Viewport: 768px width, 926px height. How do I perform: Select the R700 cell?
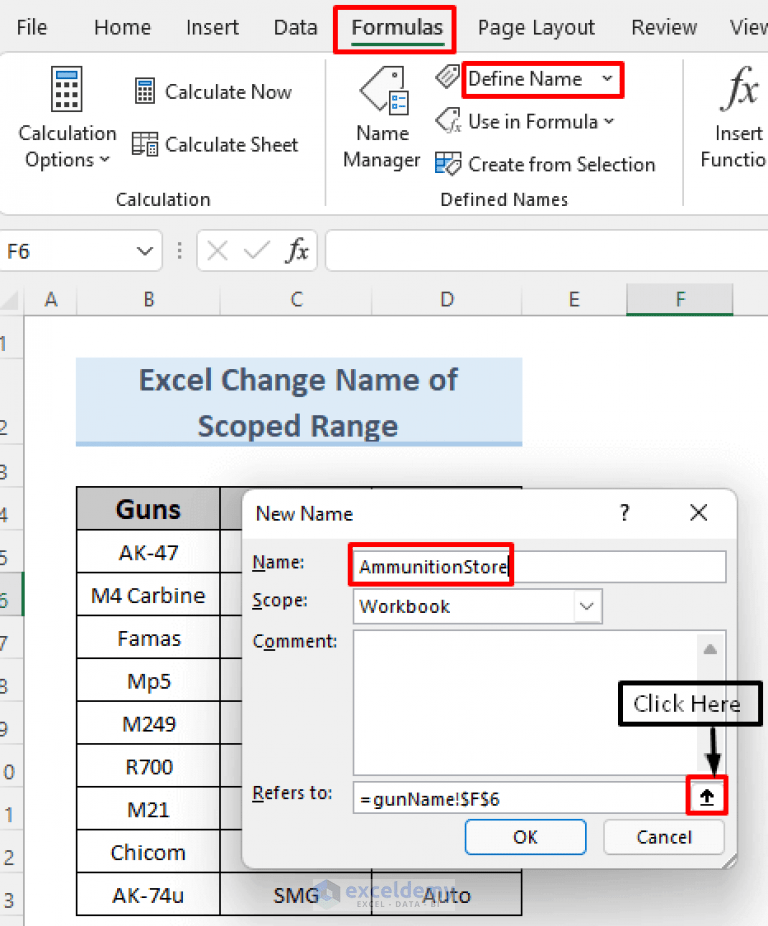[148, 767]
